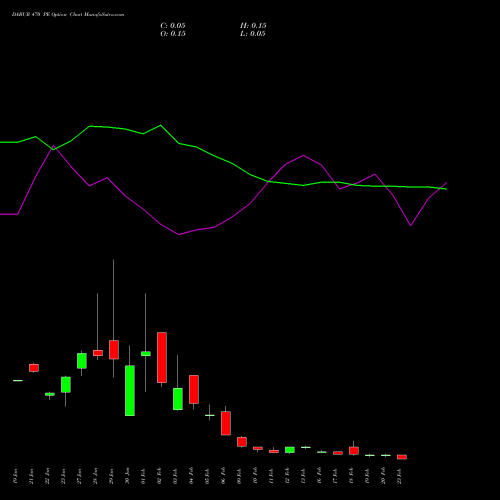The width and height of the screenshot is (500, 500).
Task: Click the '30 Jan' date axis label
Action: pyautogui.click(x=127, y=476)
